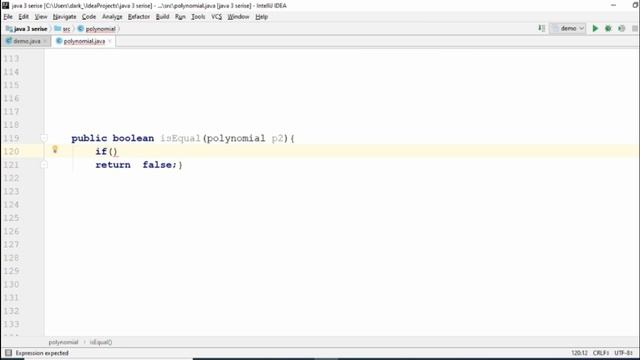Click the polynomial breadcrumb at editor bottom
The image size is (640, 360).
(63, 342)
